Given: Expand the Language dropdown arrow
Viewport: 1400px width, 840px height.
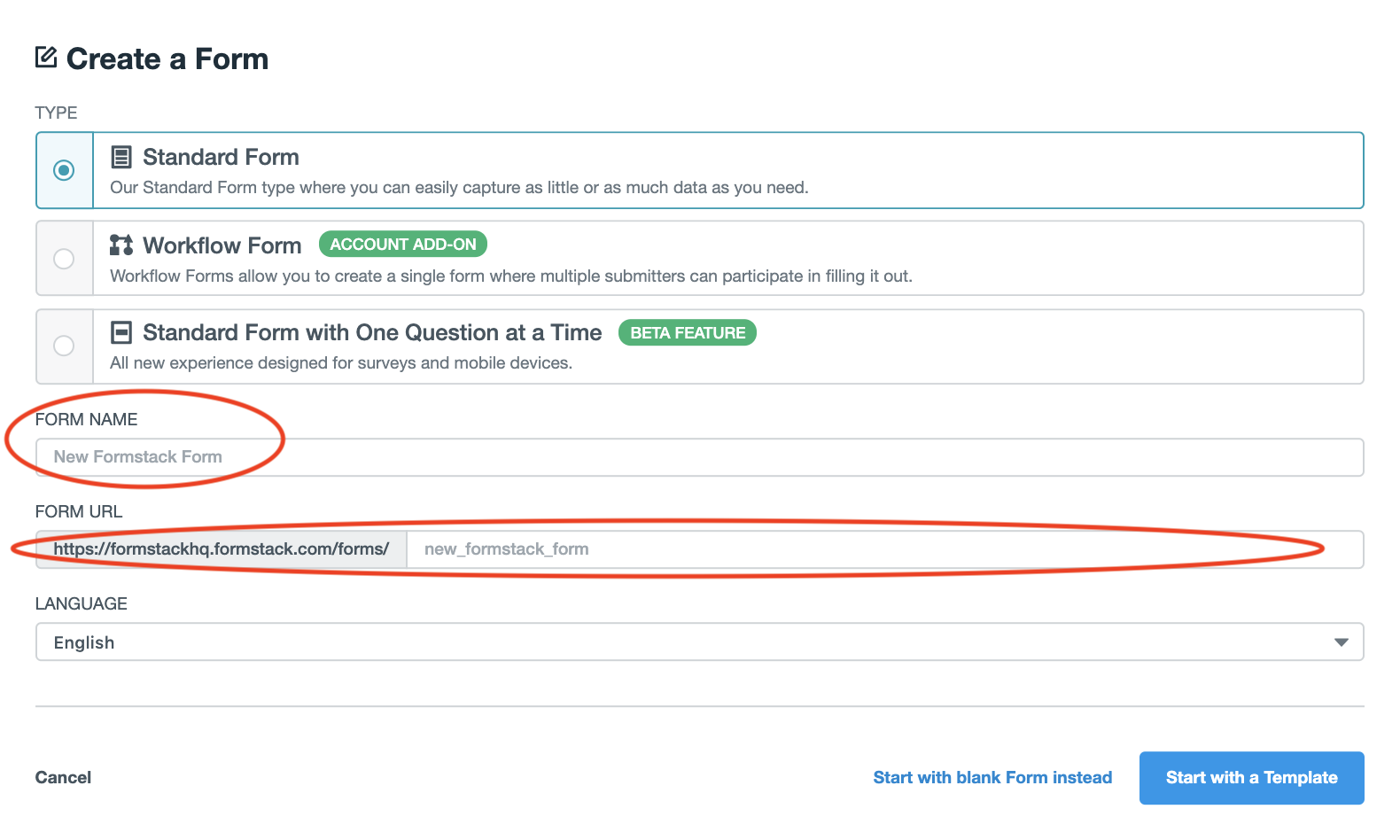Looking at the screenshot, I should pyautogui.click(x=1341, y=642).
